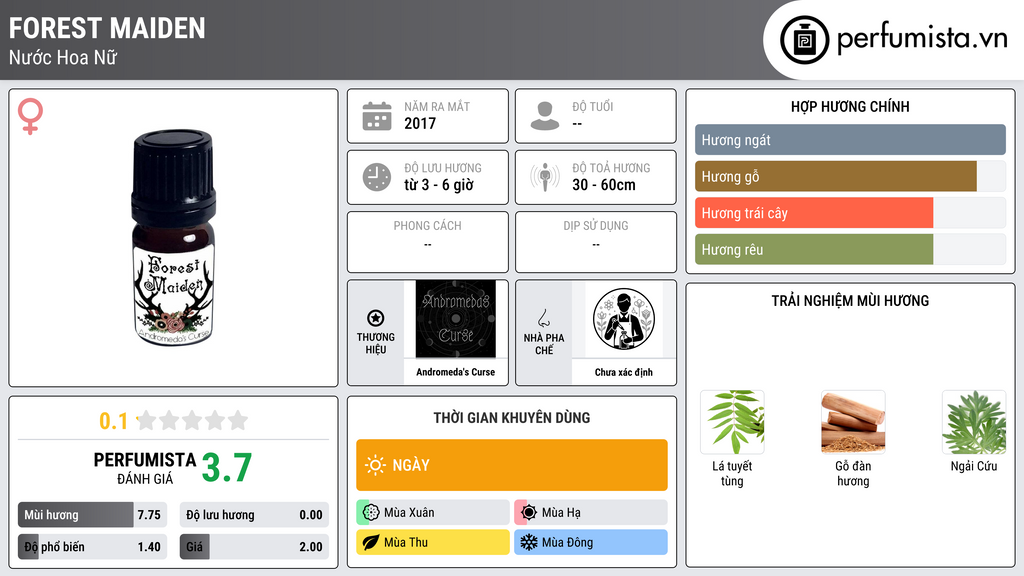Screen dimensions: 1024x576
Task: Click the perfumer illustration thumbnail
Action: point(624,319)
